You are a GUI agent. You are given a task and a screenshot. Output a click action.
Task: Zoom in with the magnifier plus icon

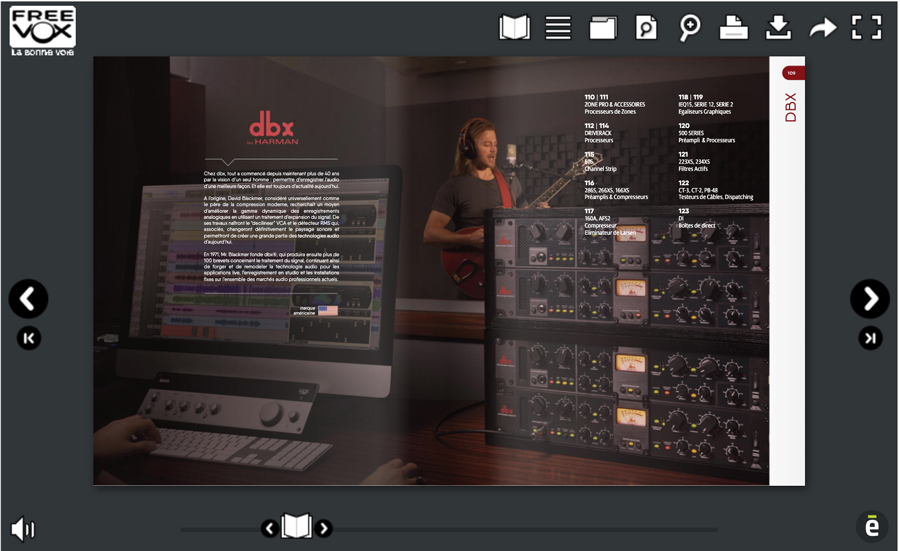point(690,28)
